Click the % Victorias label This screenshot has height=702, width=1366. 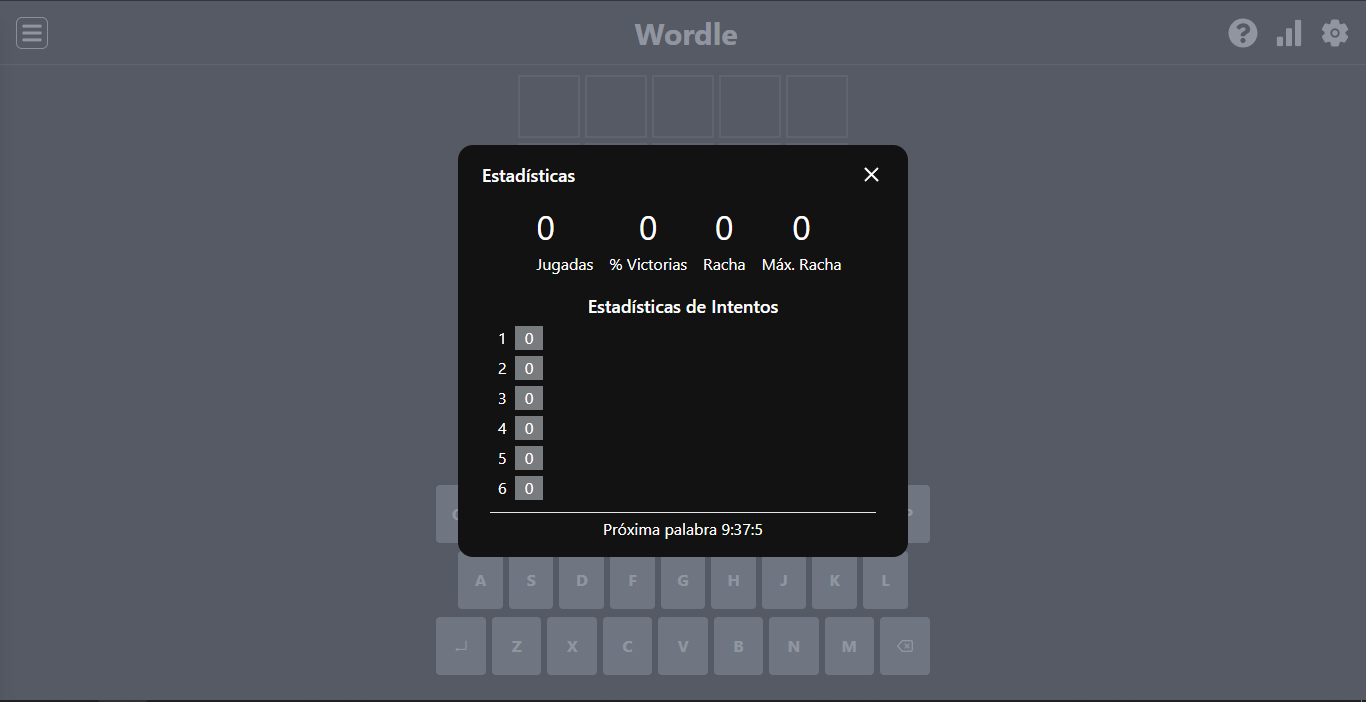(649, 265)
